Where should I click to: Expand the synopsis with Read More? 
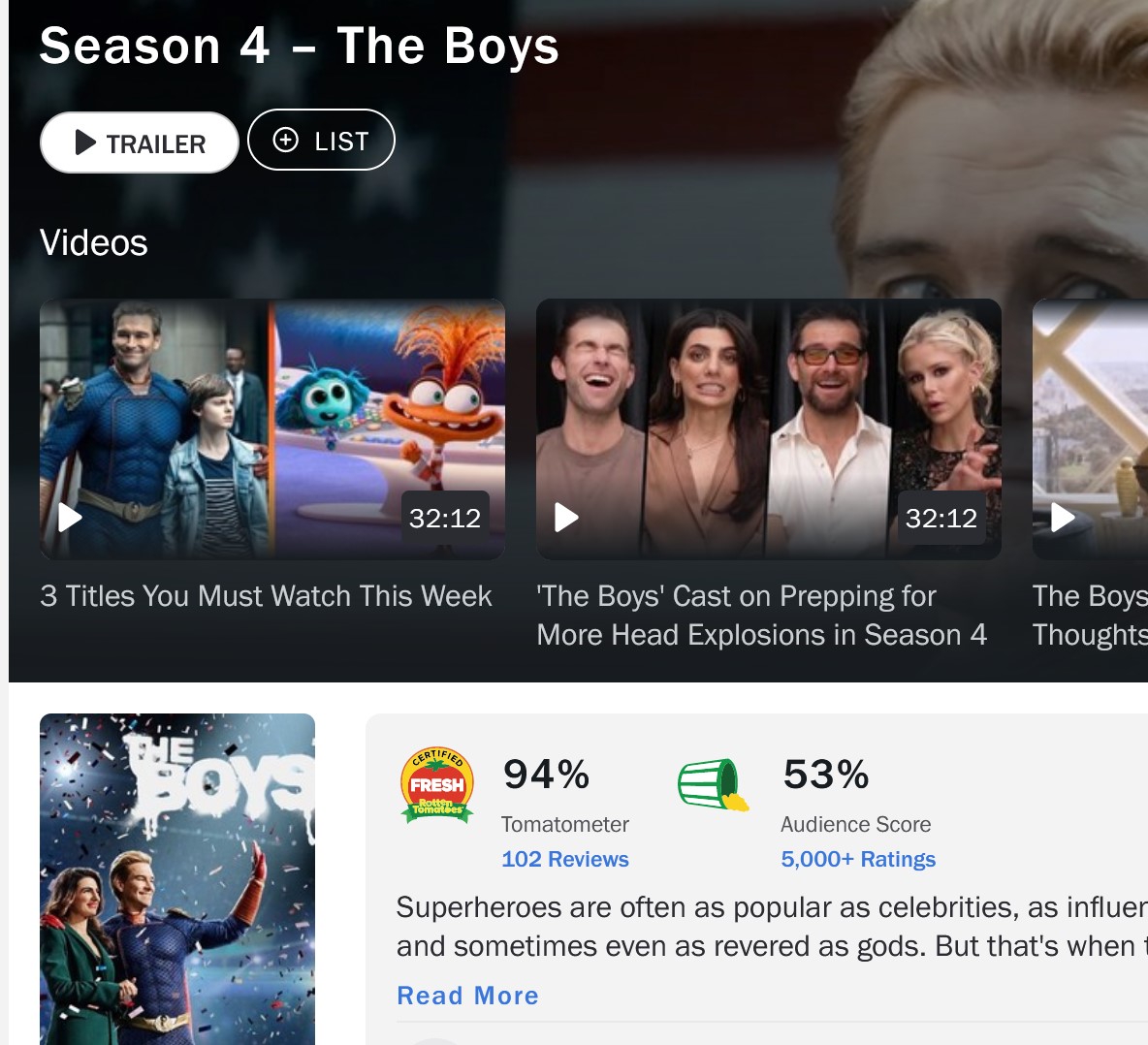click(x=468, y=996)
